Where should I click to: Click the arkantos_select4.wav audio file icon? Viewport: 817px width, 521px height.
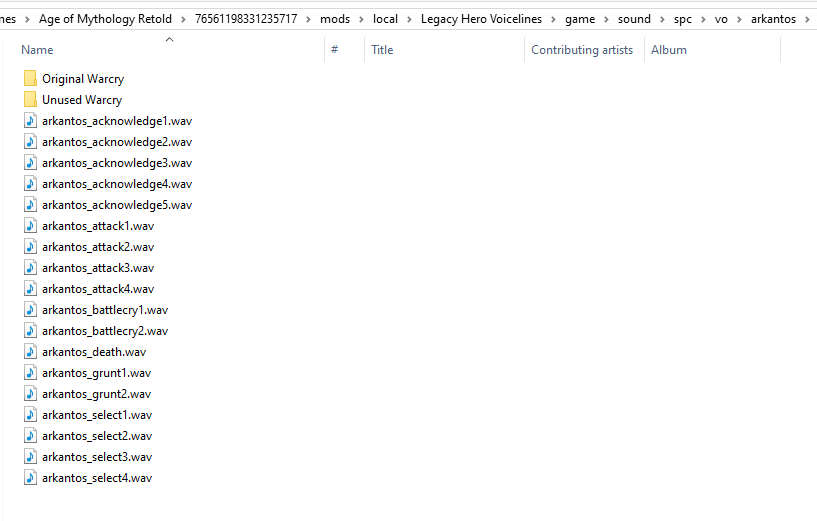click(30, 478)
